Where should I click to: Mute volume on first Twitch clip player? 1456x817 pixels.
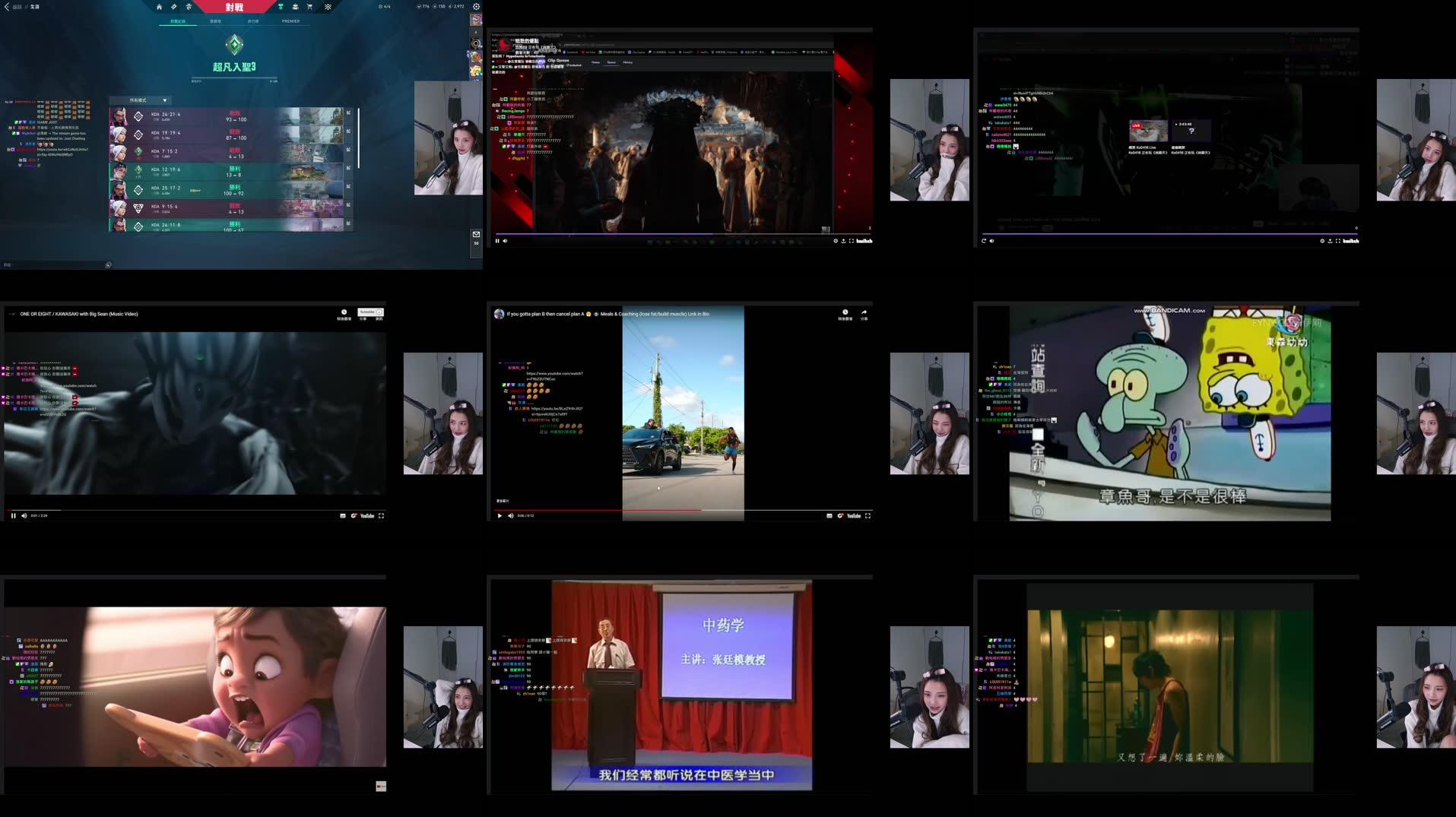505,241
